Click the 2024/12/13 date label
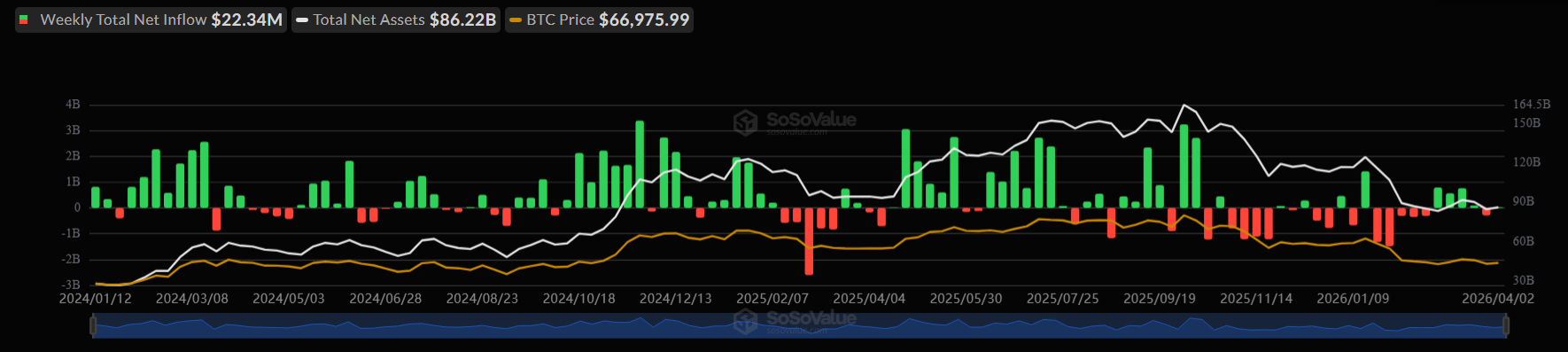This screenshot has height=352, width=1568. pos(676,299)
